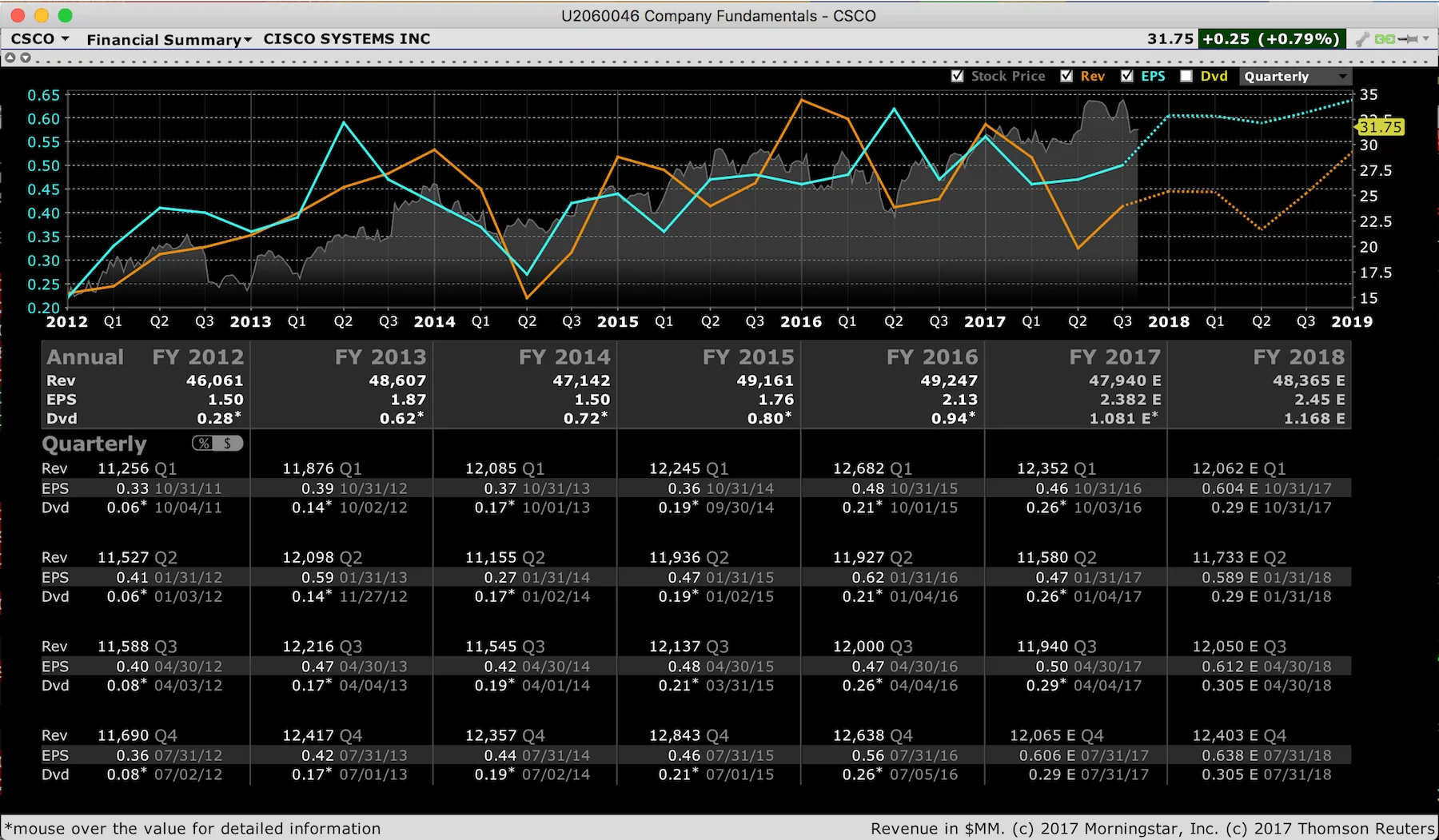This screenshot has width=1439, height=840.
Task: Switch quarterly values to dollar mode
Action: pos(229,443)
